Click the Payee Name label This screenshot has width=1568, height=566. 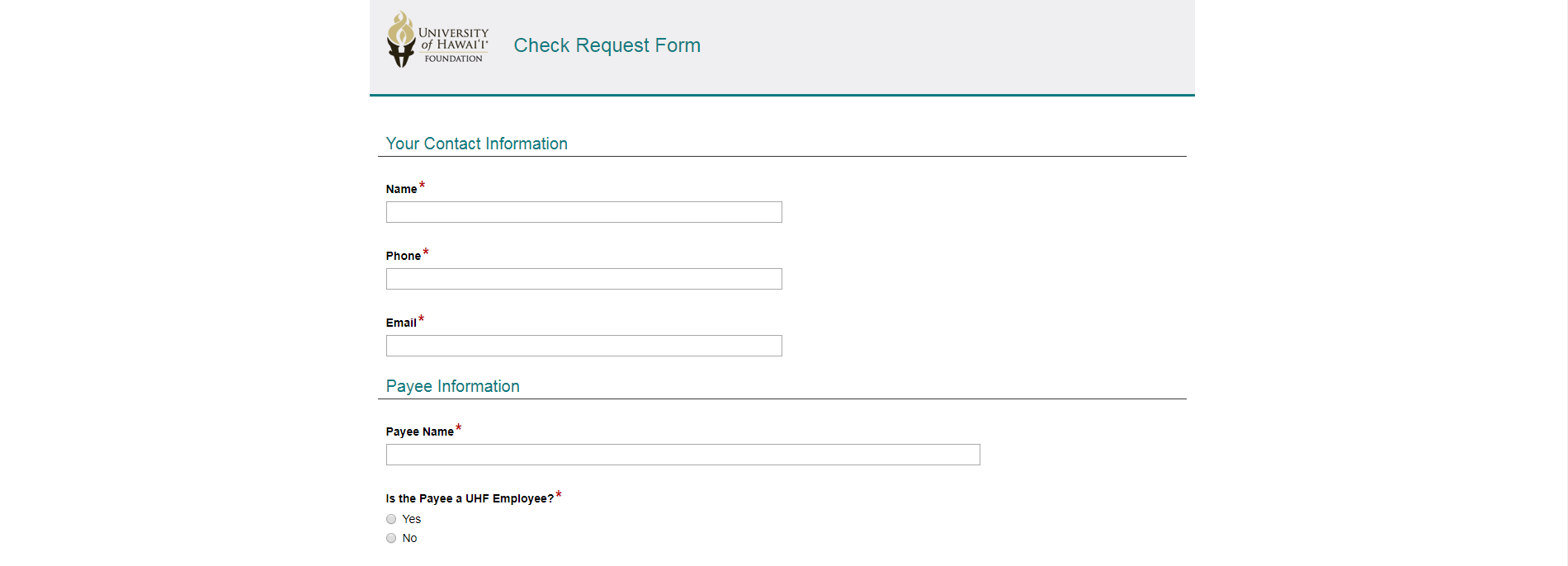(x=419, y=432)
